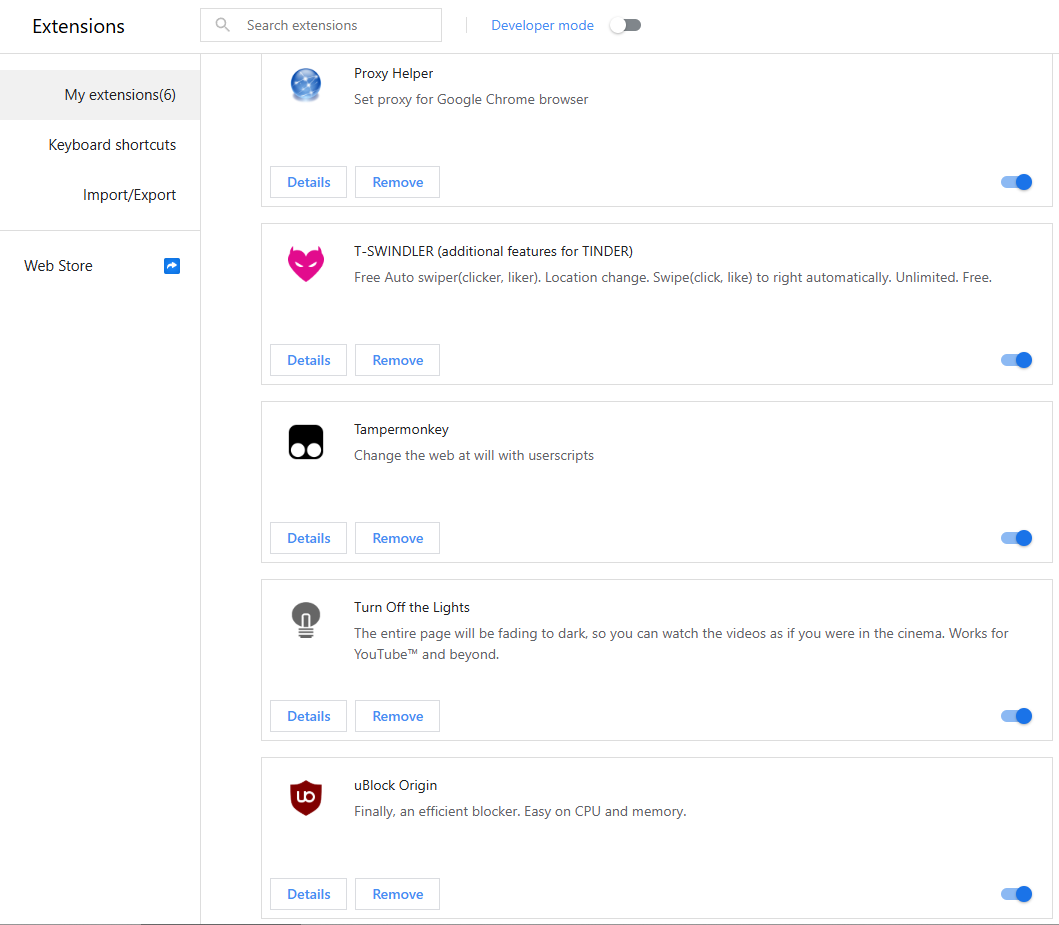Click the search magnifier icon
Screen dimensions: 1059x925
click(223, 25)
